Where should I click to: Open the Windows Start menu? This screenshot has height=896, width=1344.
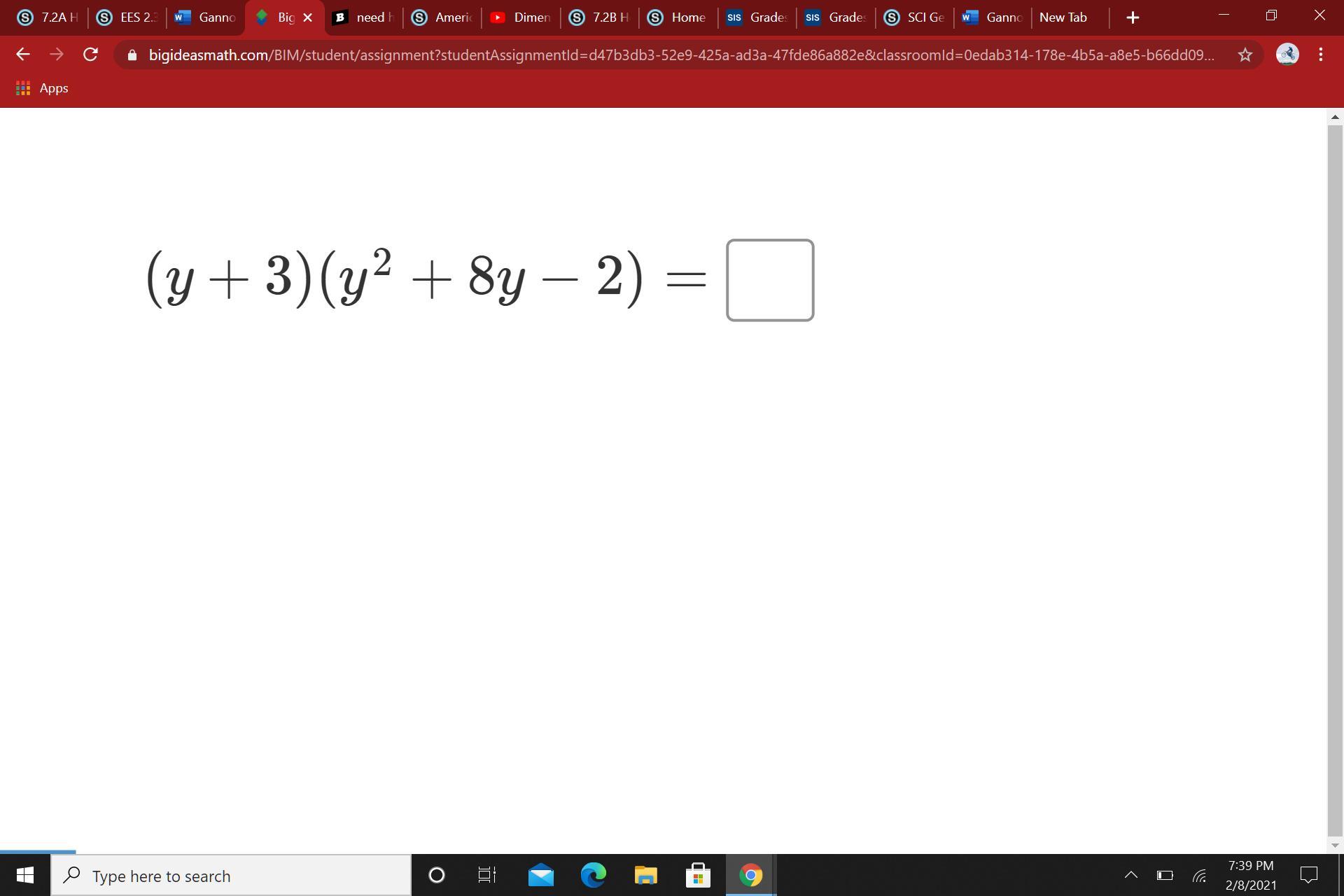pyautogui.click(x=25, y=875)
